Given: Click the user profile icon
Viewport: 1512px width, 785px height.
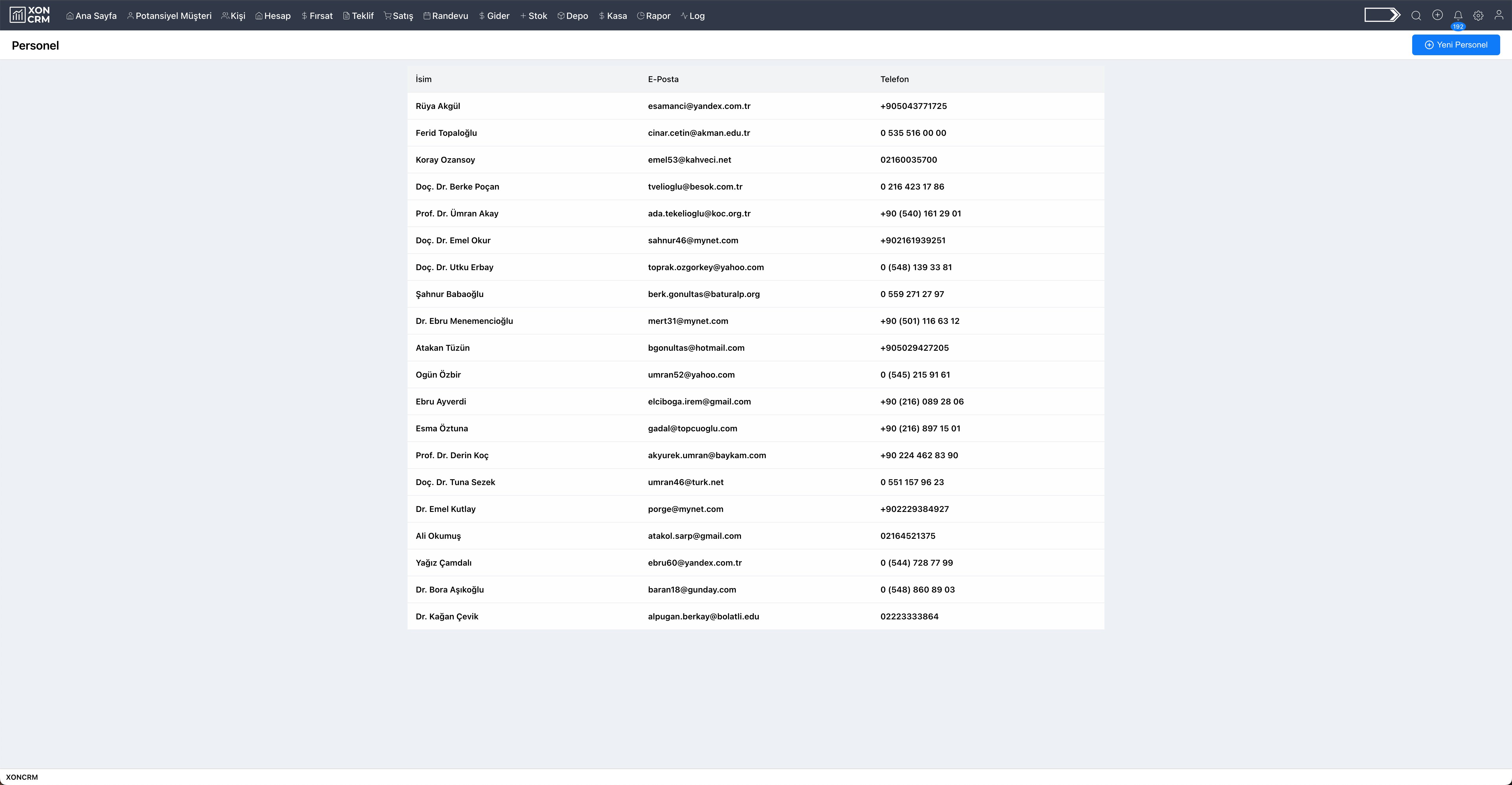Looking at the screenshot, I should (1498, 15).
